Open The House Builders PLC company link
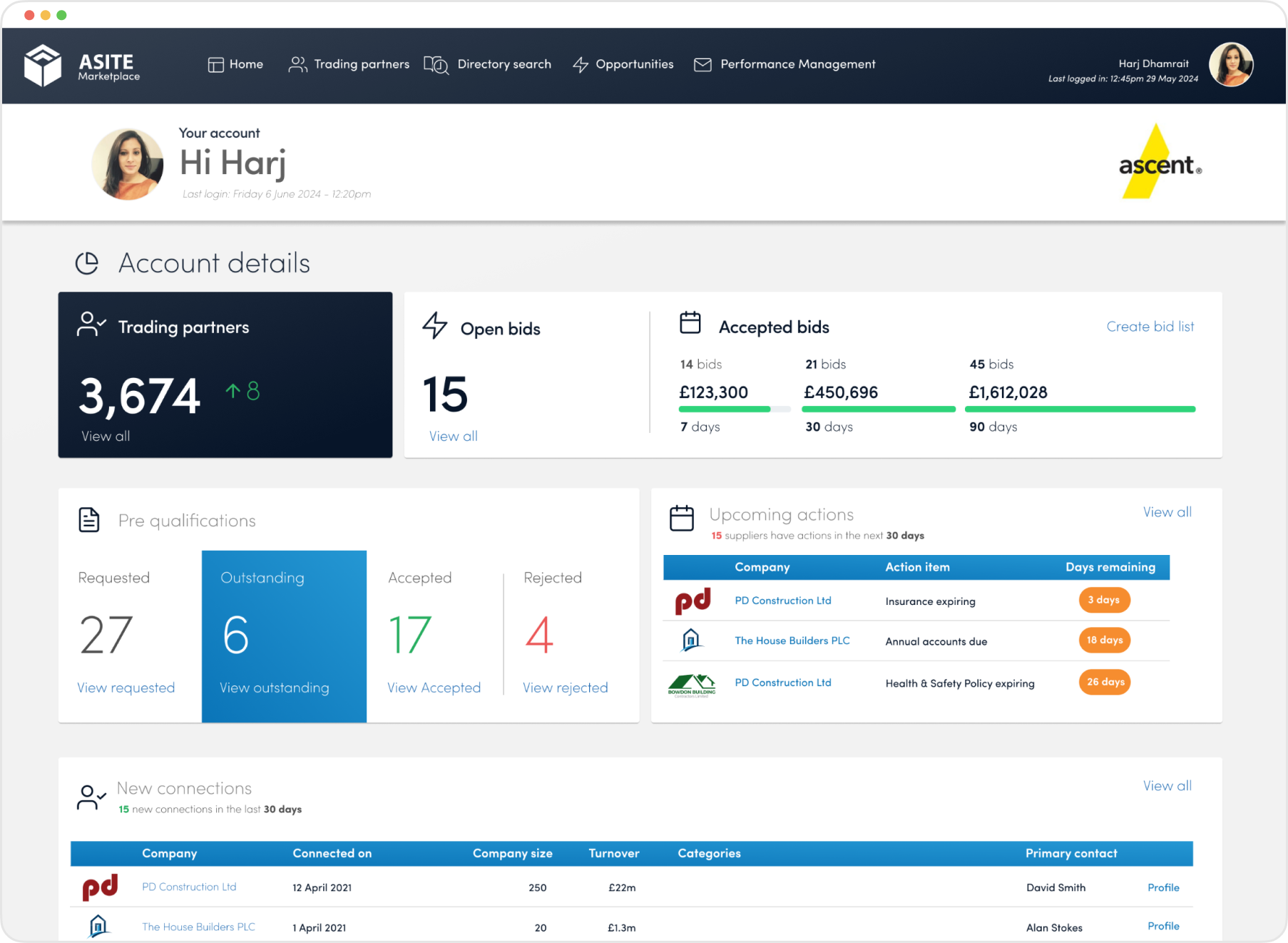1288x943 pixels. click(792, 641)
